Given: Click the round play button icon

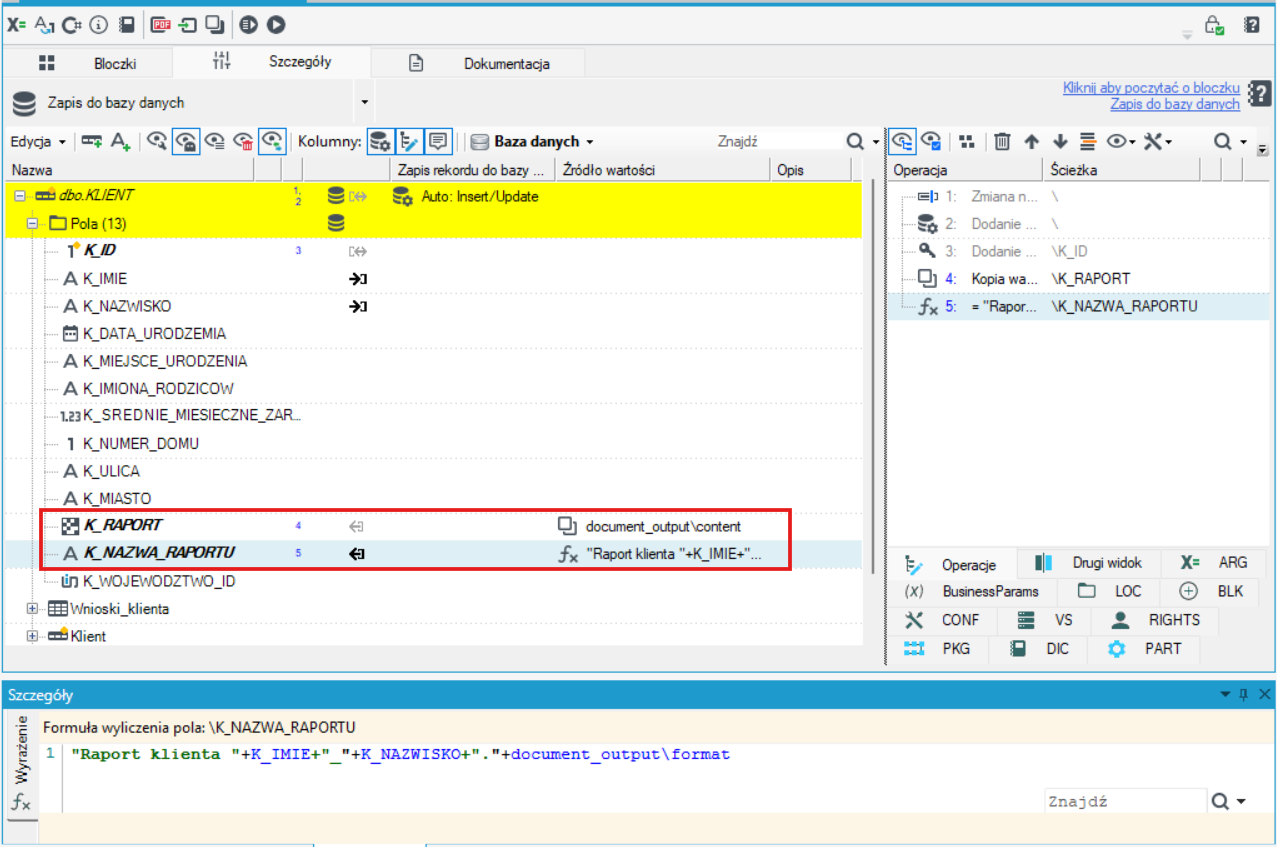Looking at the screenshot, I should click(276, 24).
